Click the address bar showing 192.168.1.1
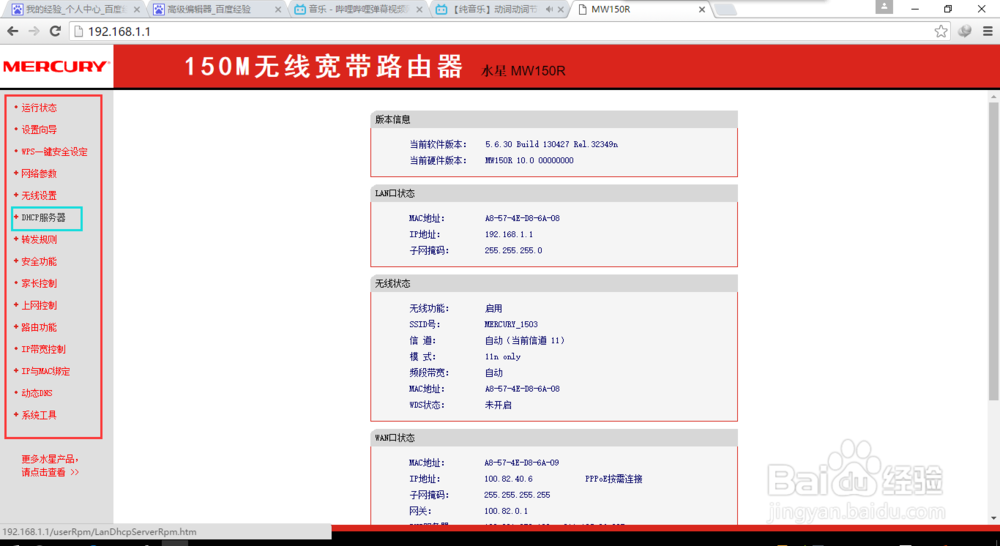Viewport: 1000px width, 546px height. [x=510, y=31]
